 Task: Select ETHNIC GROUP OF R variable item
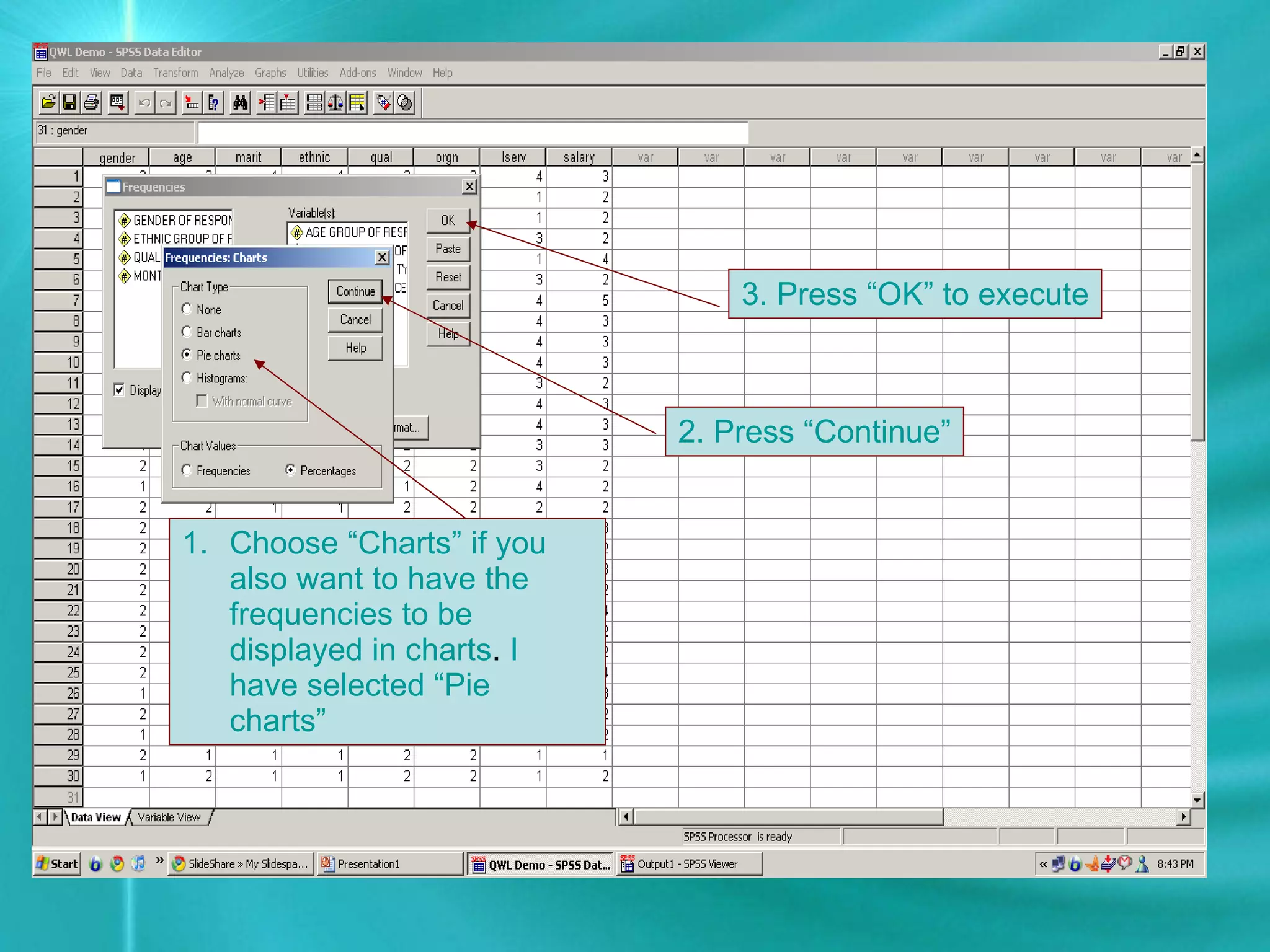tap(175, 239)
